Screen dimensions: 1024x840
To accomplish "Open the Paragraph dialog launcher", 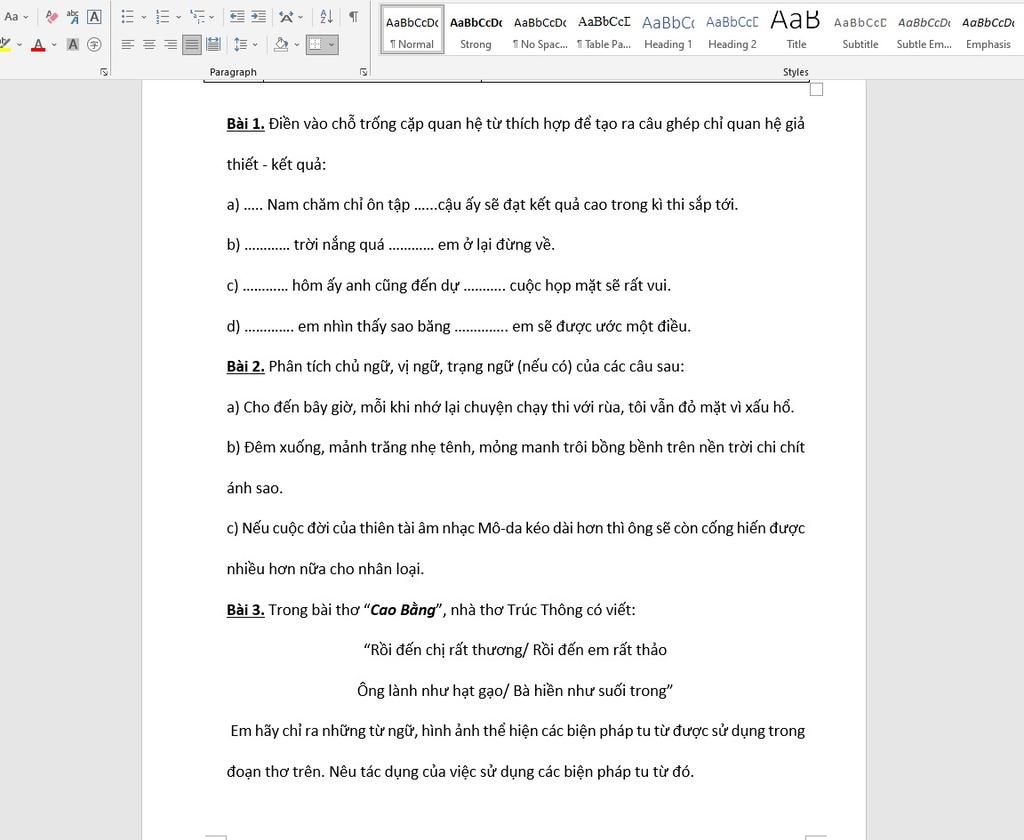I will coord(364,72).
